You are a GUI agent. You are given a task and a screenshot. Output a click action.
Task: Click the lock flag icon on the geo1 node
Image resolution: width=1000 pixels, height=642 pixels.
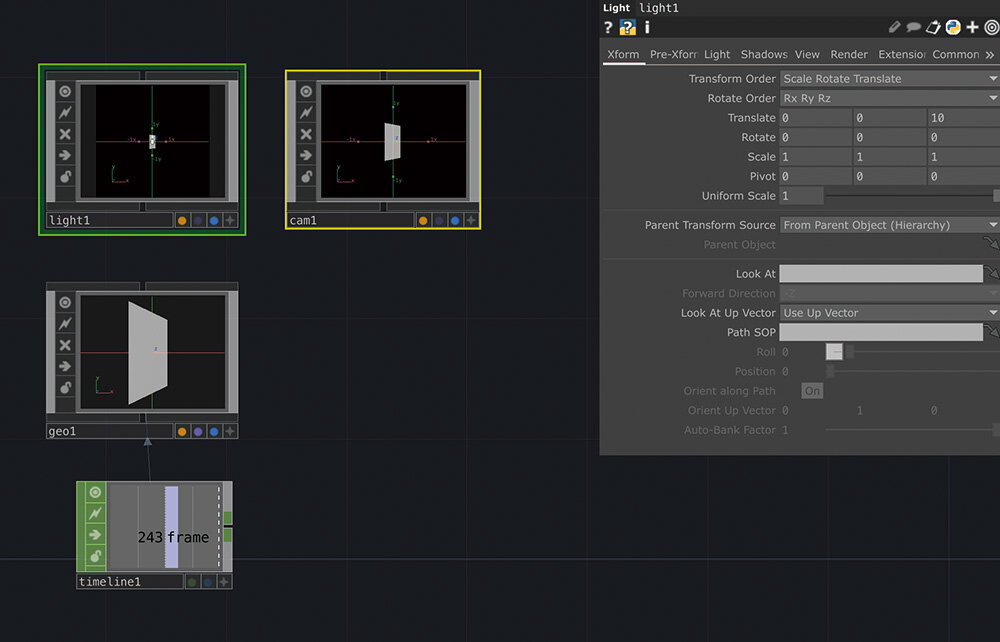(65, 386)
